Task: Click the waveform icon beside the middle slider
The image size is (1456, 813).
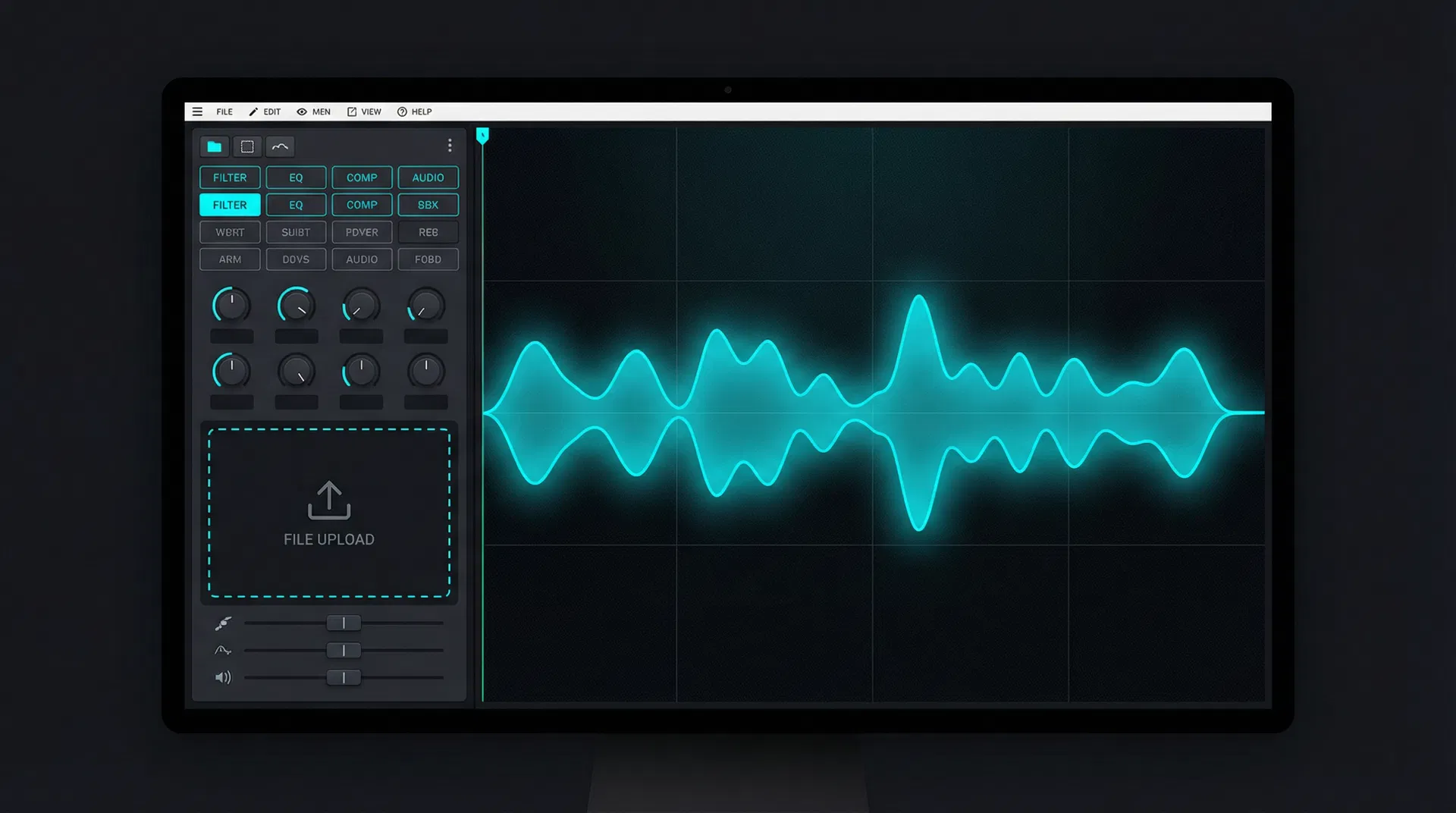Action: click(221, 649)
